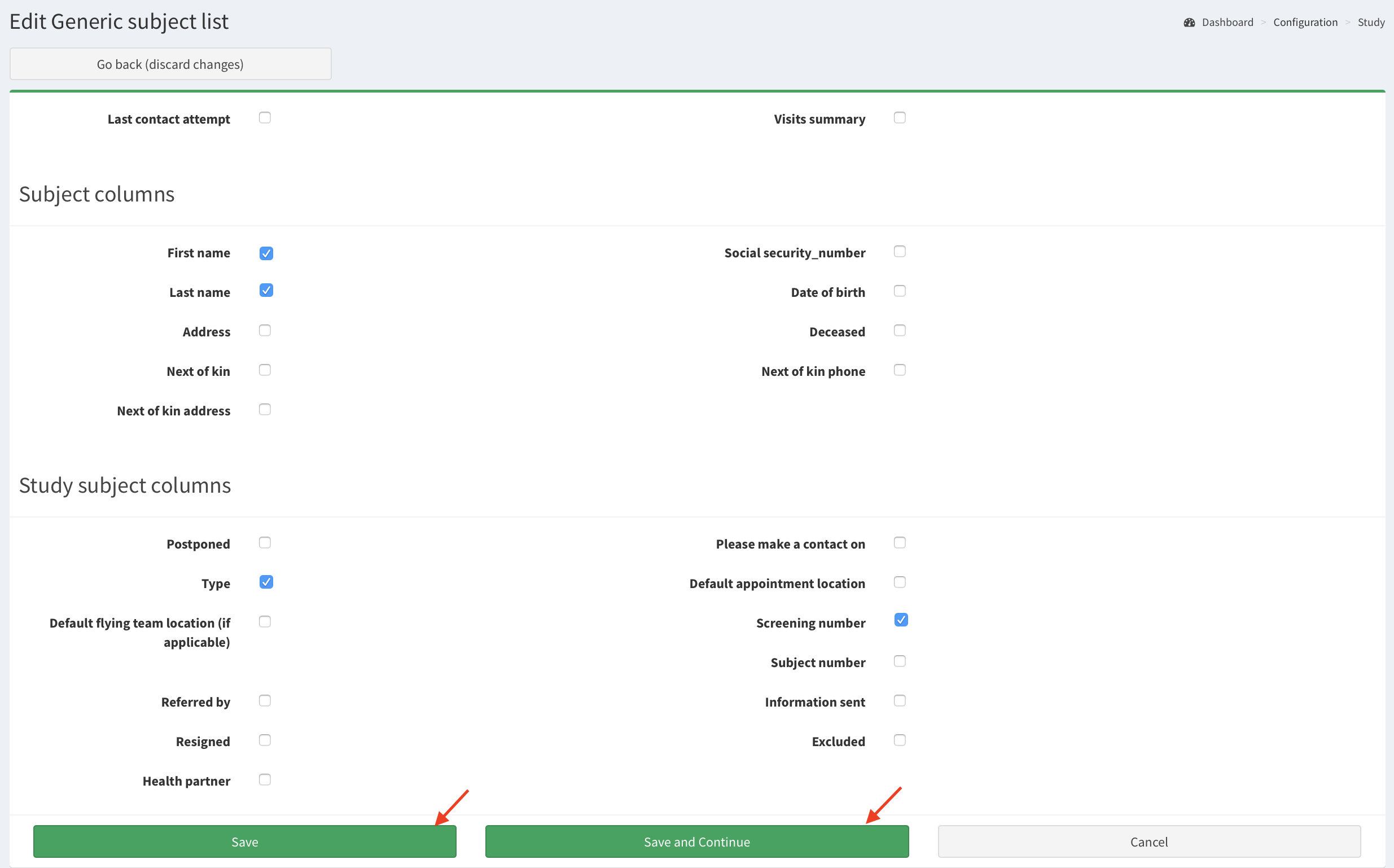
Task: Tick the Health partner checkbox
Action: [x=265, y=779]
